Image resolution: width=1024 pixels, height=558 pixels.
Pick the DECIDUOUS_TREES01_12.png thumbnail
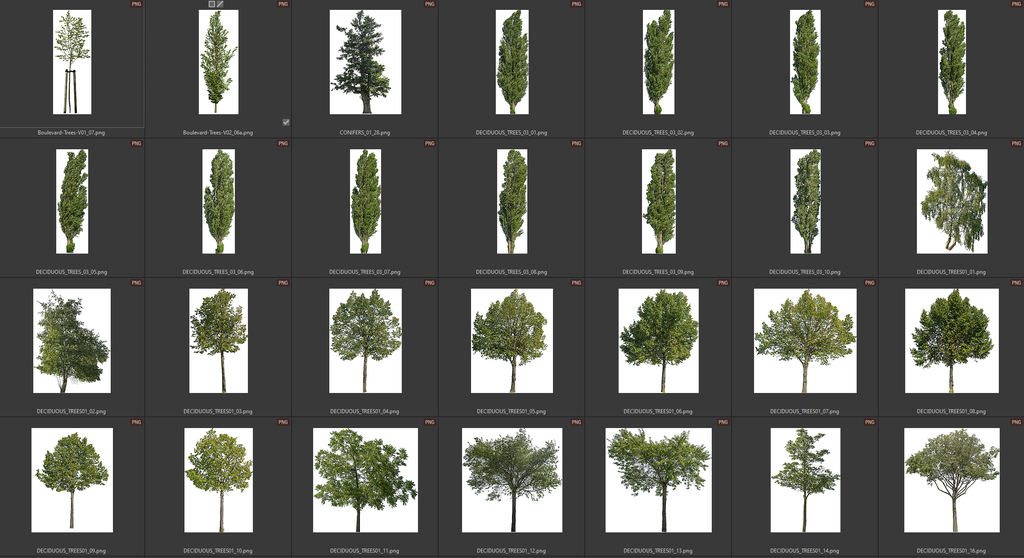[x=512, y=480]
